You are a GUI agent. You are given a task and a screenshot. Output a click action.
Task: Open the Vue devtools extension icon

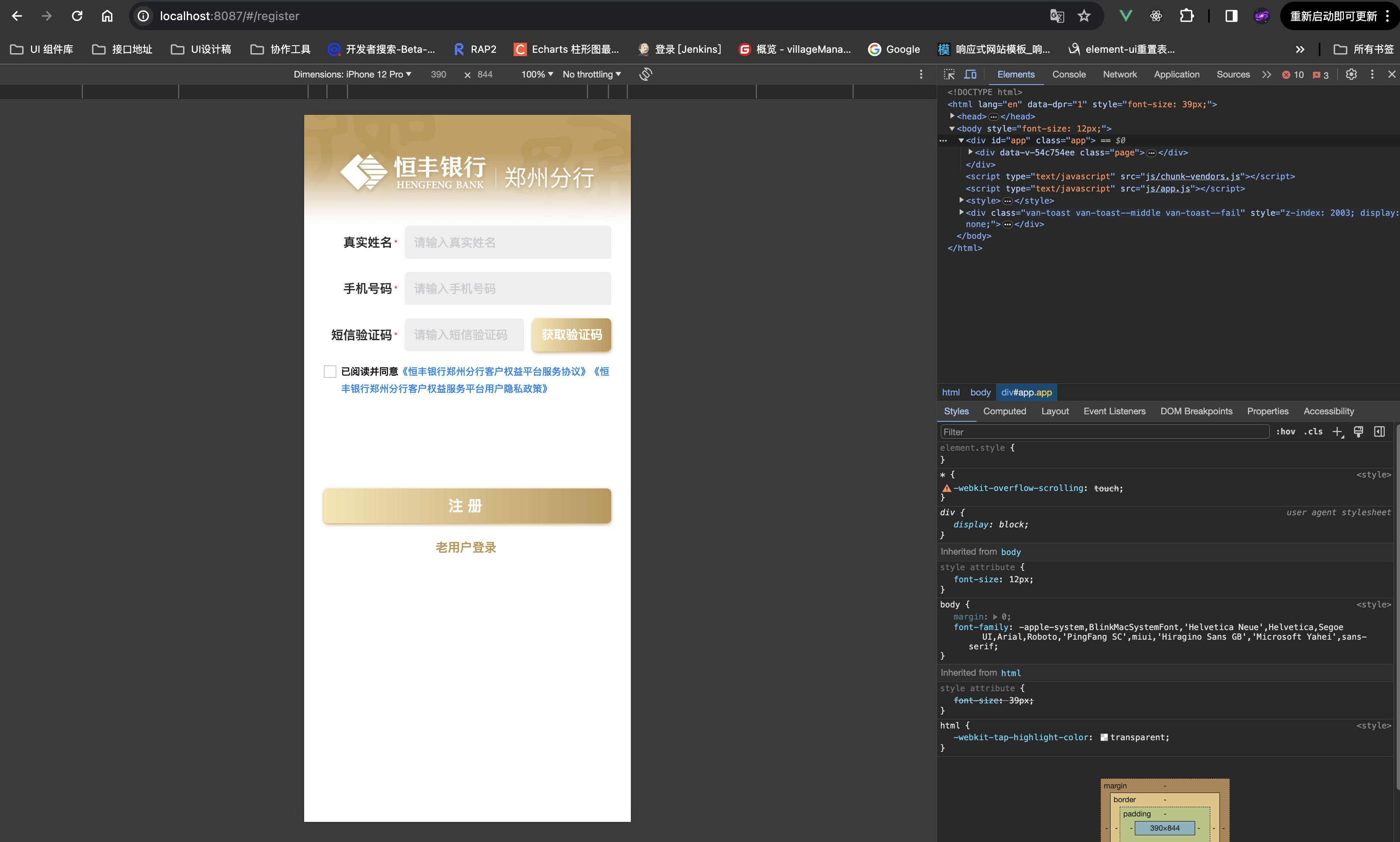pos(1126,16)
